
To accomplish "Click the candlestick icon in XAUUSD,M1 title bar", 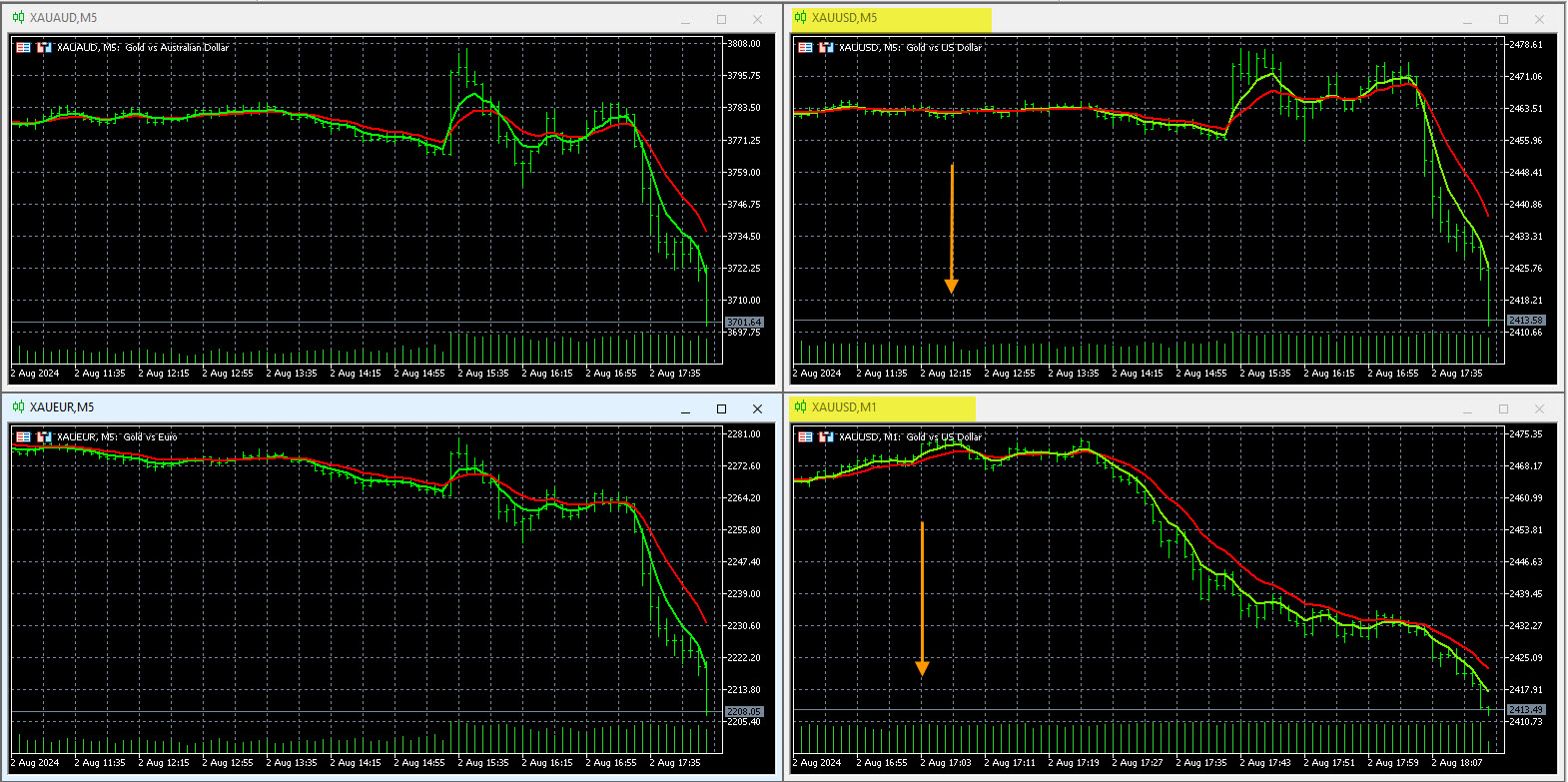I will point(800,406).
